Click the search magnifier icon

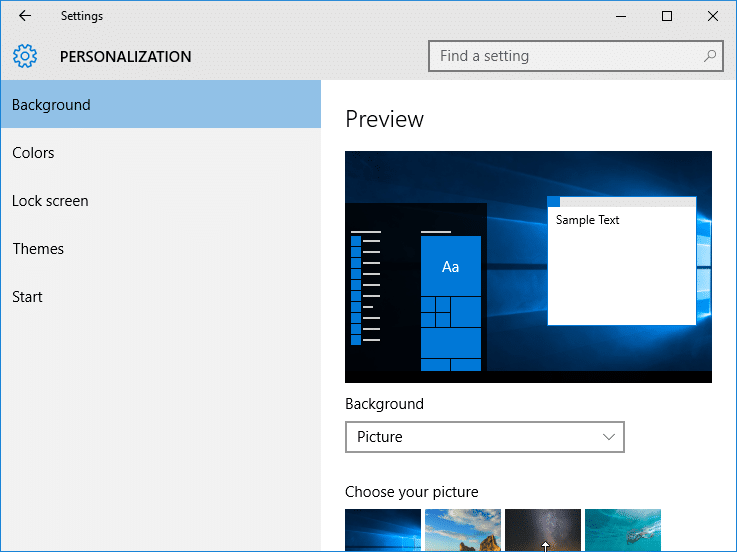[709, 56]
